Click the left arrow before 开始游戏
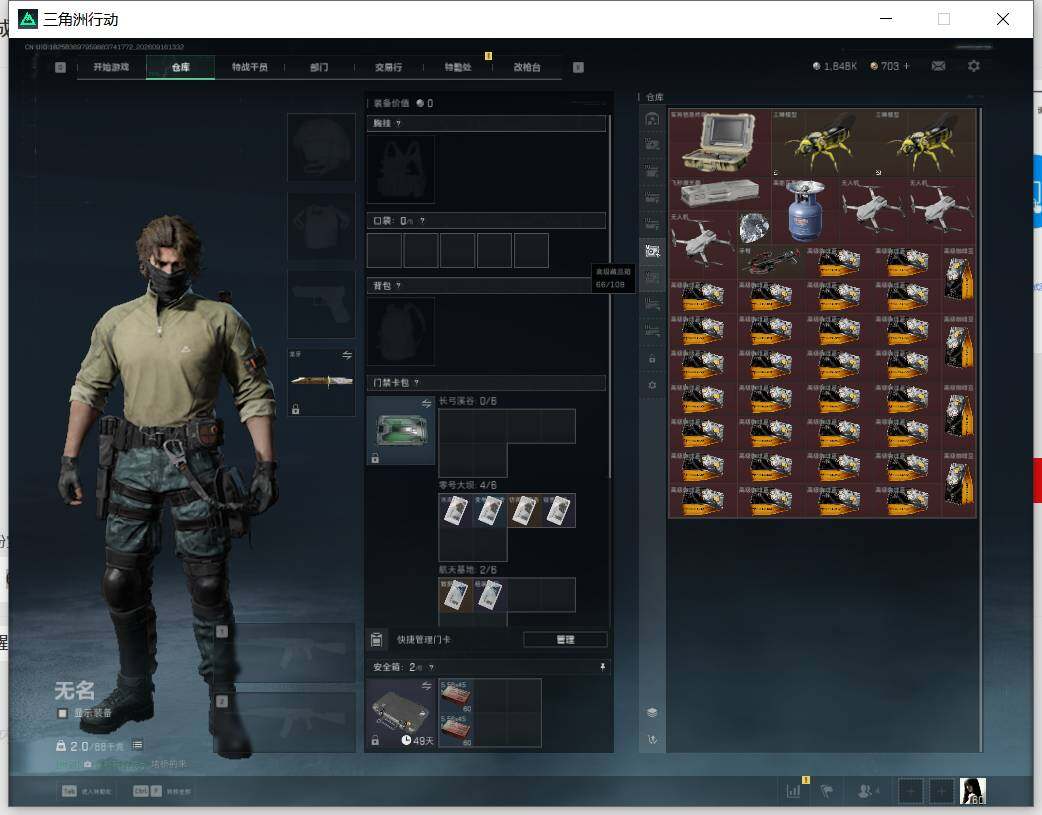Image resolution: width=1042 pixels, height=815 pixels. 60,67
